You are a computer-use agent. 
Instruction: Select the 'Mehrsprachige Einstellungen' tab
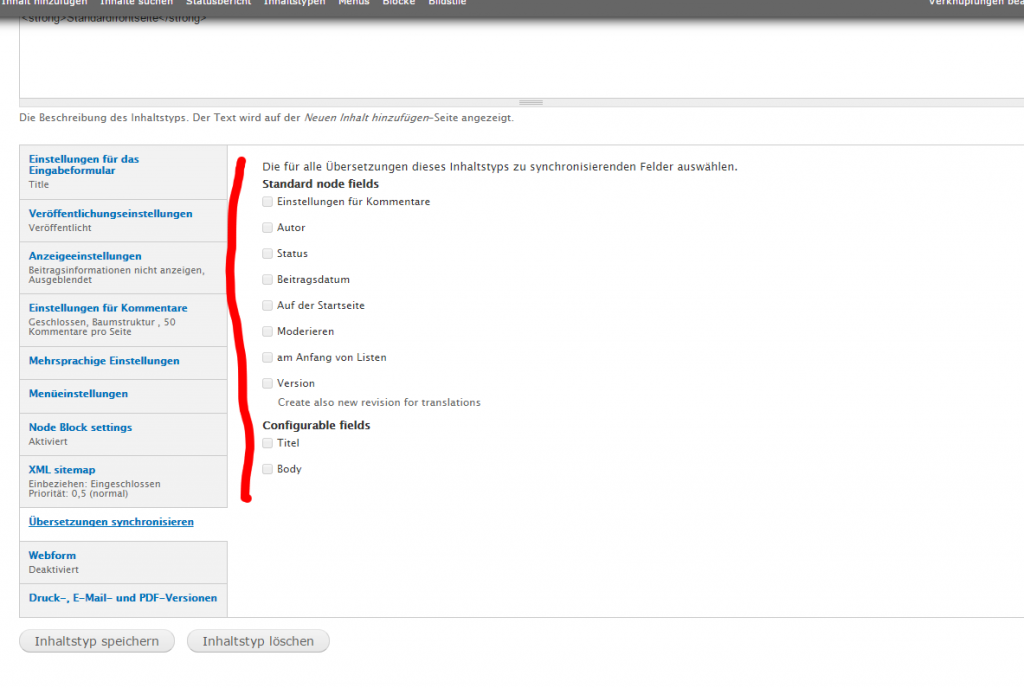click(104, 361)
